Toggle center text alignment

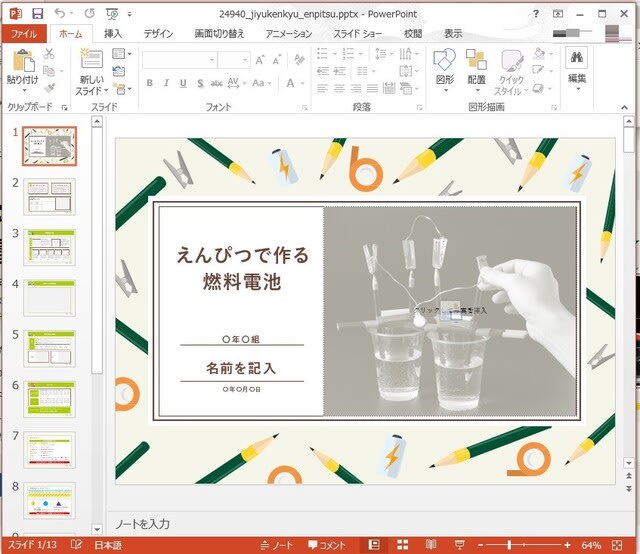339,88
